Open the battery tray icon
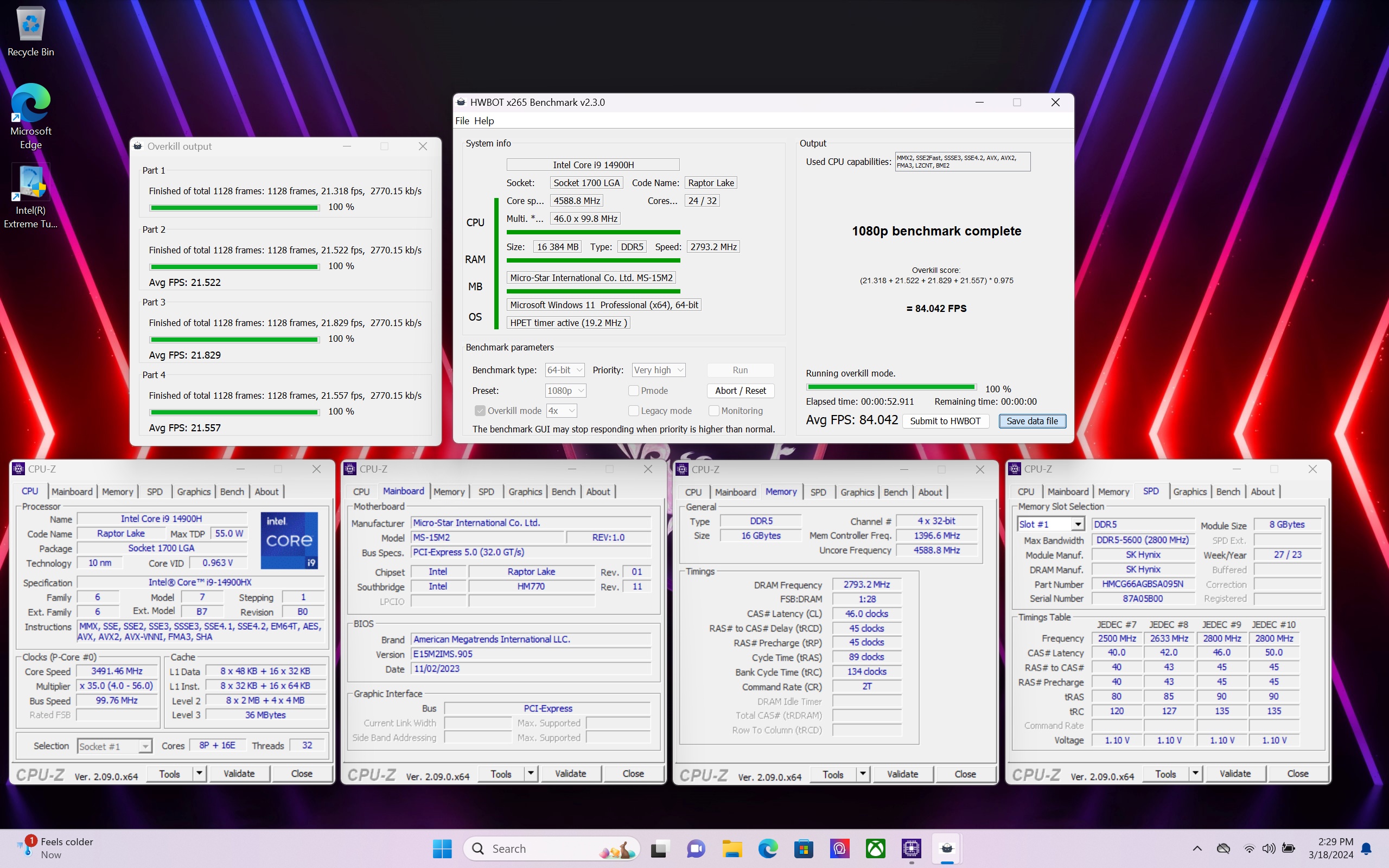 pos(1289,848)
